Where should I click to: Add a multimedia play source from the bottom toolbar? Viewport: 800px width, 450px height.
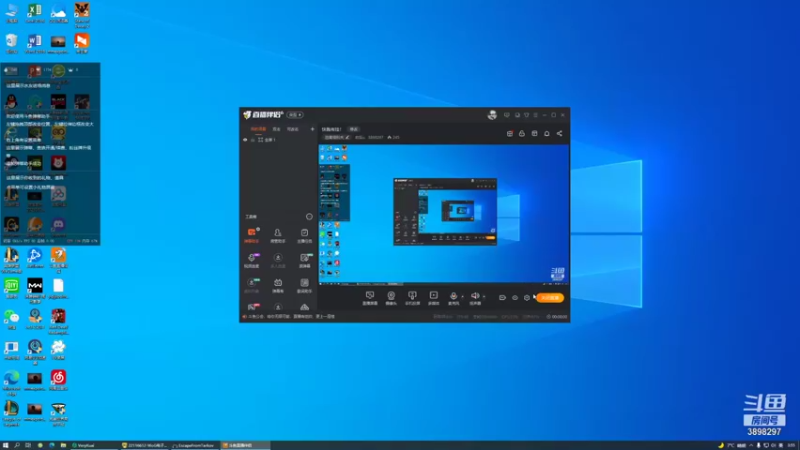pyautogui.click(x=433, y=298)
